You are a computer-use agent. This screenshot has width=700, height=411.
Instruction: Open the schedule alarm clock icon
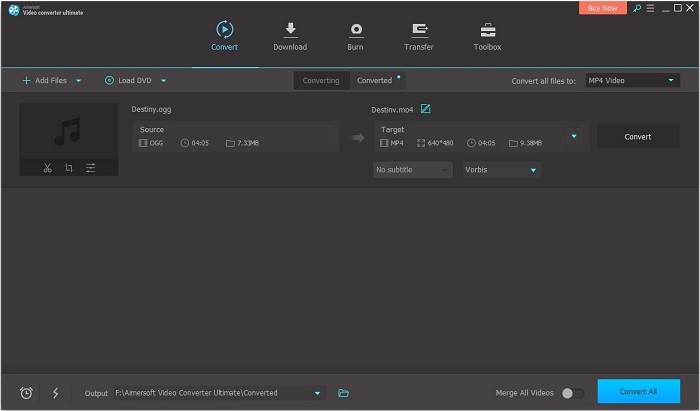click(26, 393)
